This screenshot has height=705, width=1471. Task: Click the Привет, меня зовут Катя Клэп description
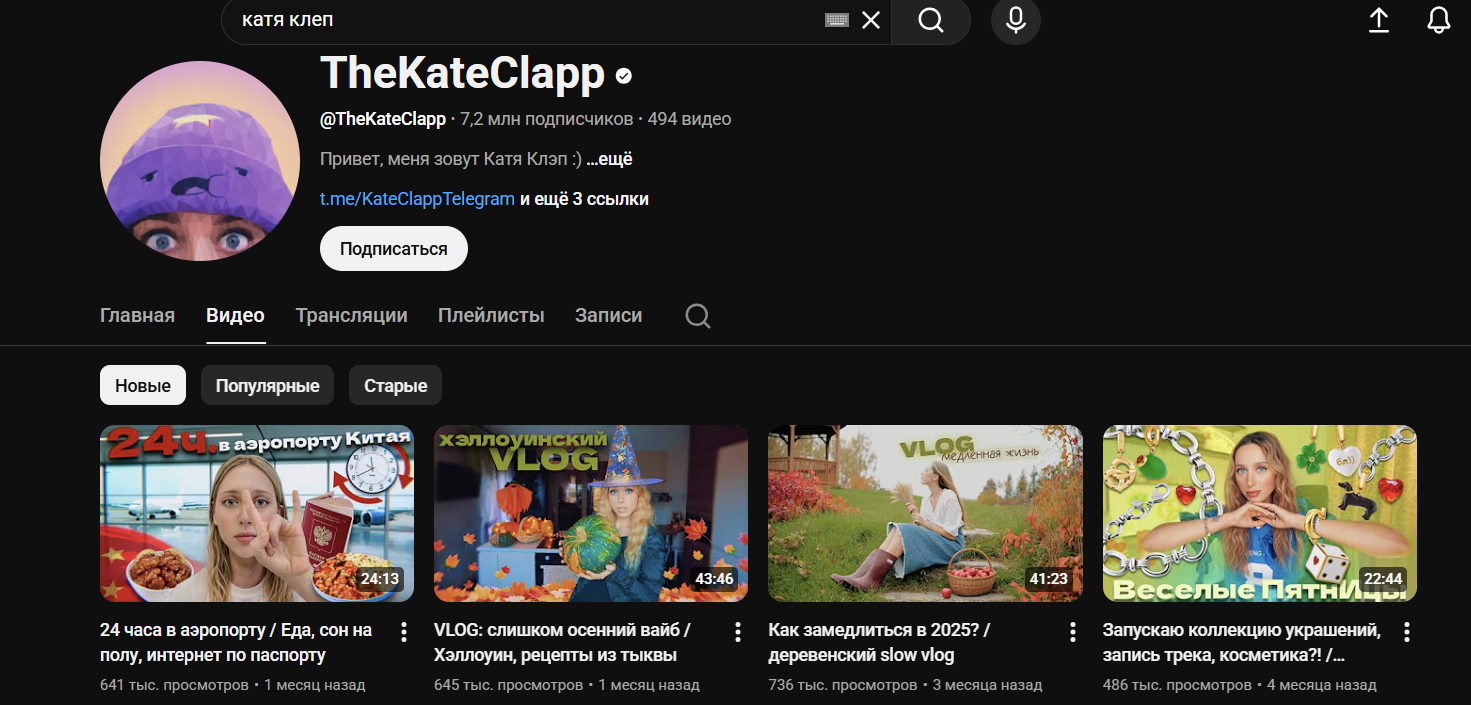click(451, 159)
